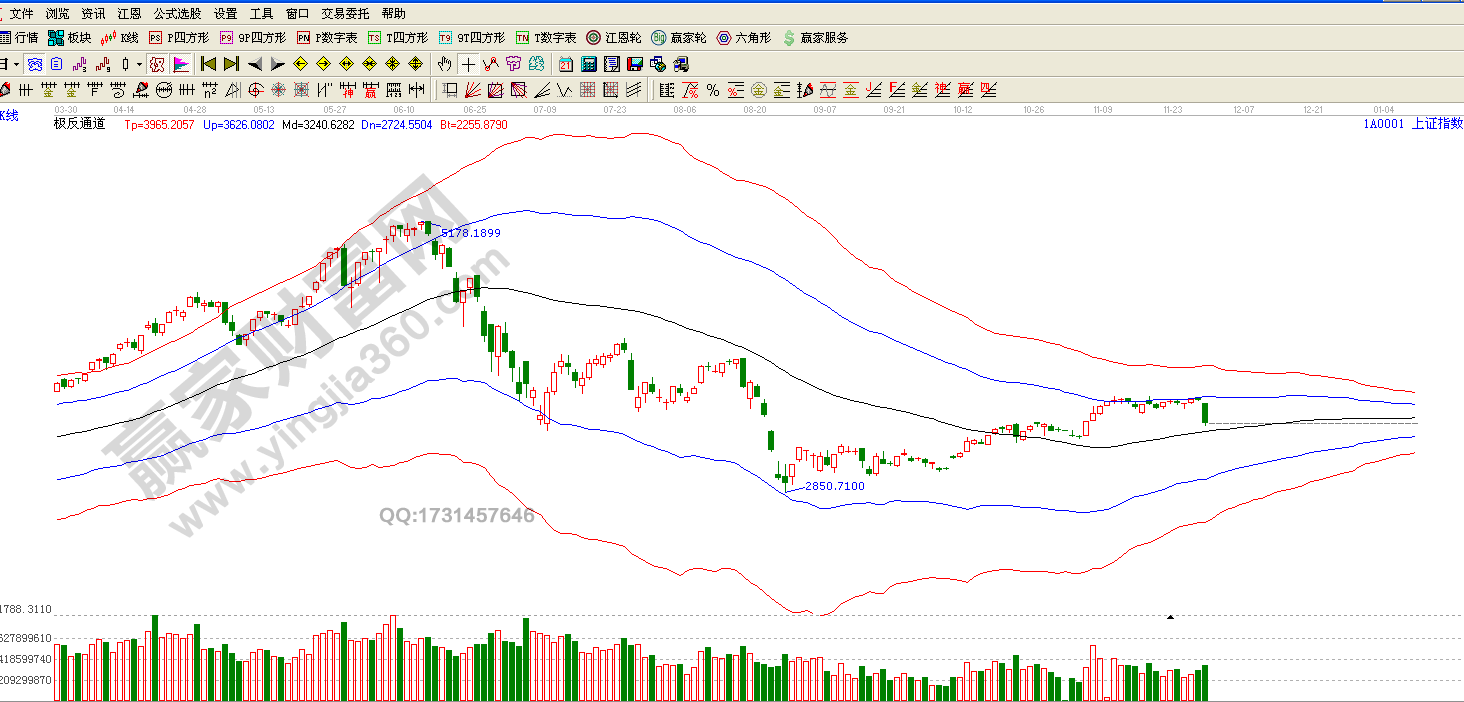The height and width of the screenshot is (702, 1464).
Task: Click the hand pan tool icon
Action: [445, 64]
